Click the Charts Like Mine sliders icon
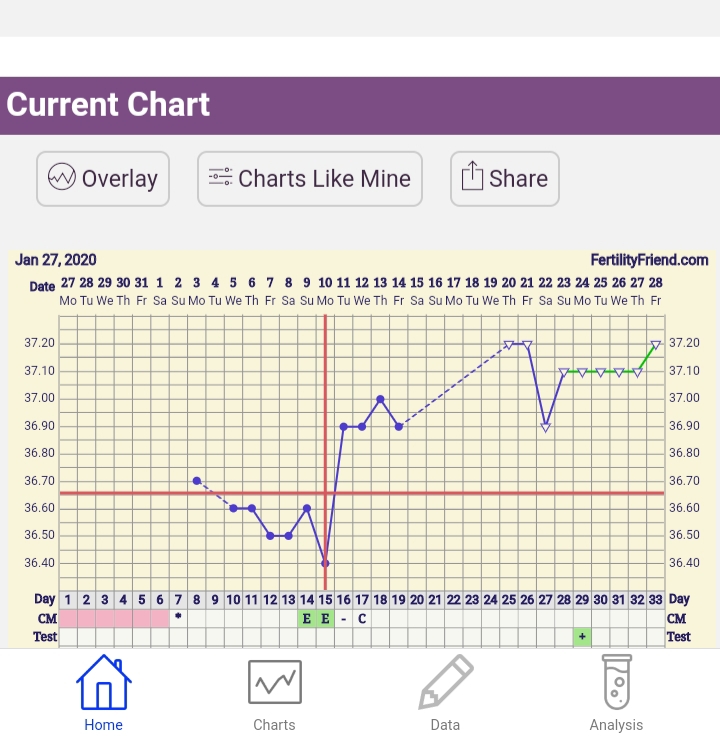 pos(220,178)
